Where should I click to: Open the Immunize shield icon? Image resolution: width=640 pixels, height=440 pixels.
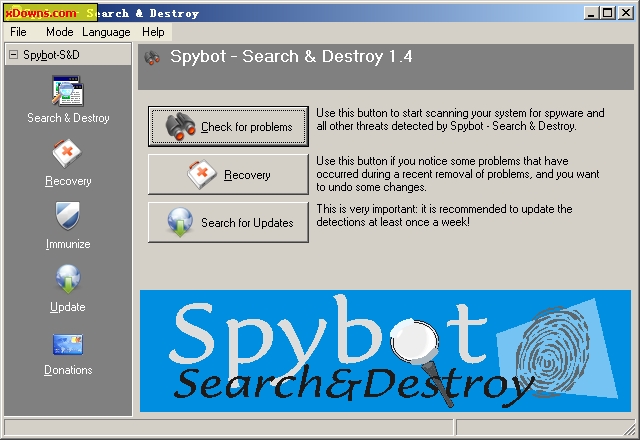68,216
